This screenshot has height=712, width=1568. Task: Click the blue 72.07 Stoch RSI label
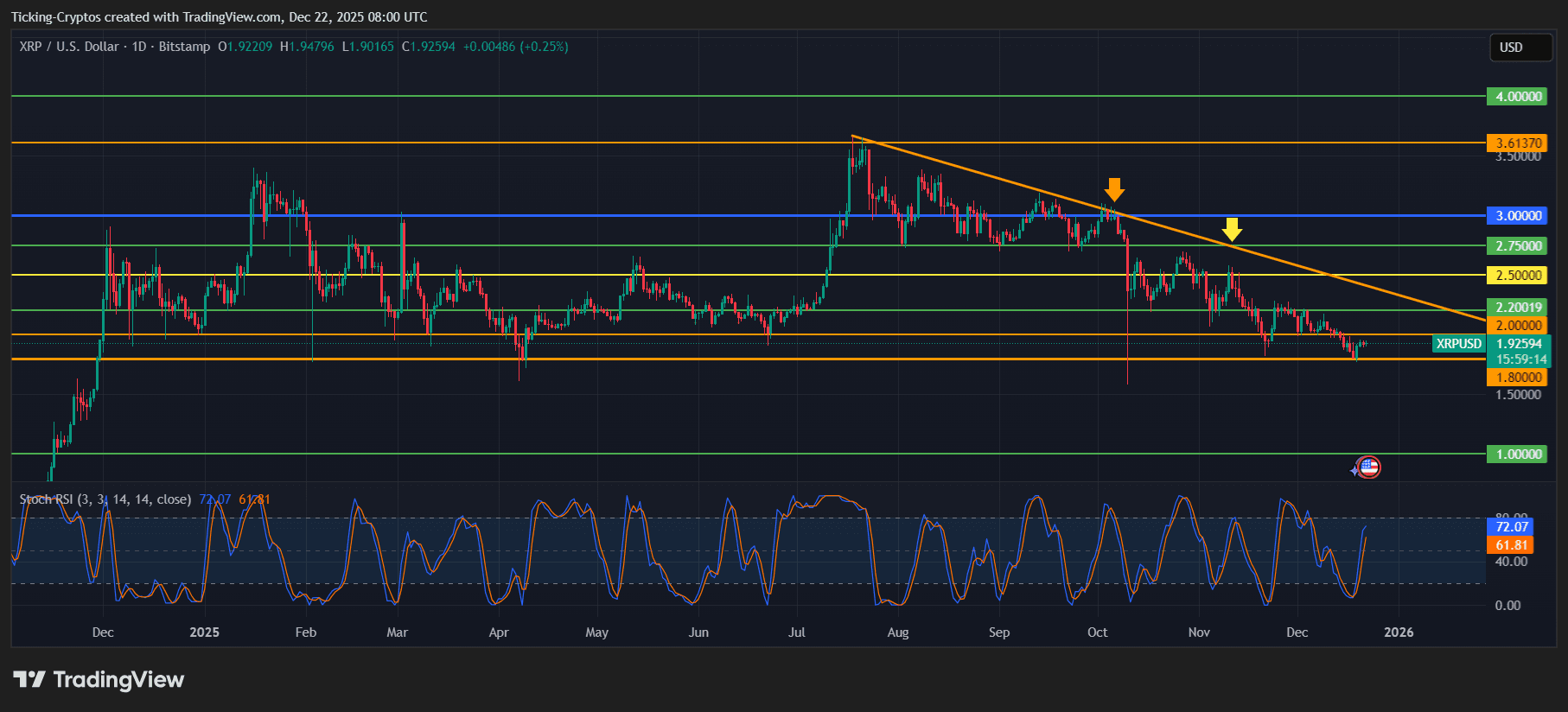click(x=1511, y=527)
